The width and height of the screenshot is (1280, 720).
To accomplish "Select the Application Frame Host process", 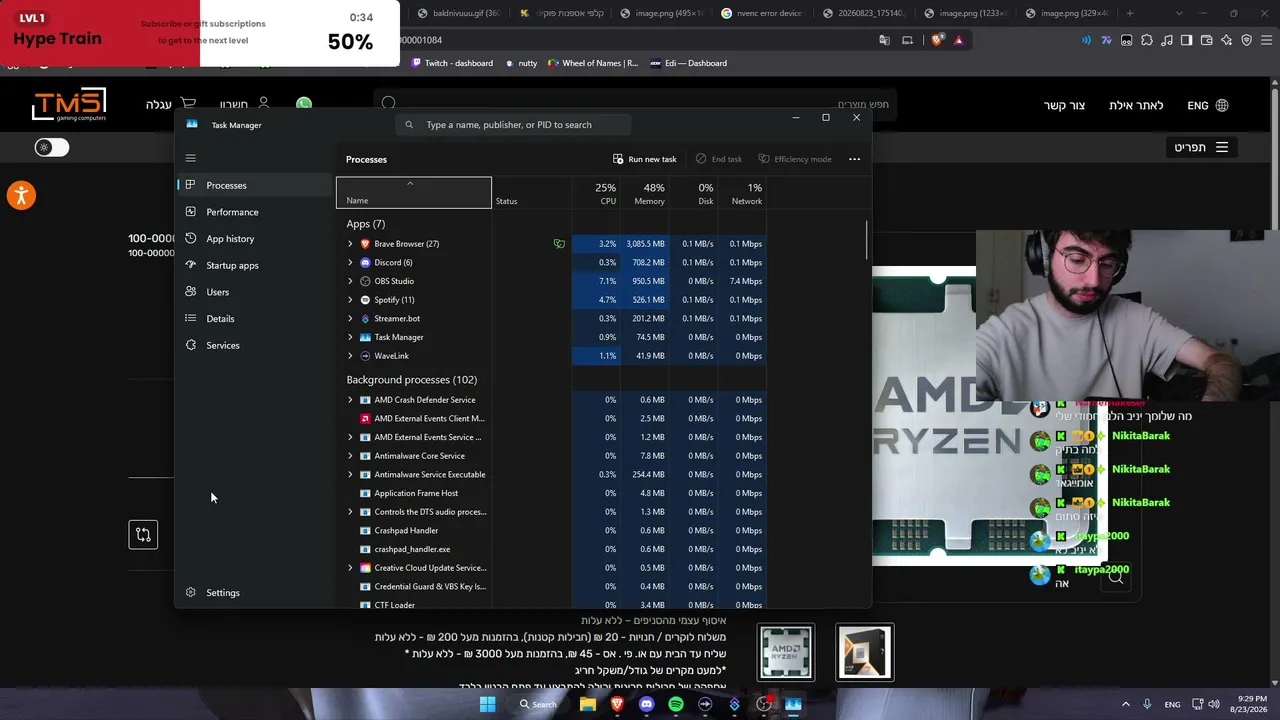I will pyautogui.click(x=551, y=493).
